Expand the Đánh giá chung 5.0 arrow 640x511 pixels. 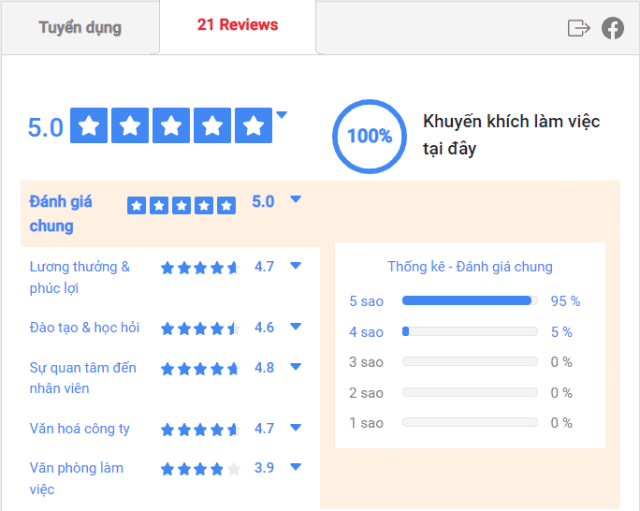tap(296, 199)
